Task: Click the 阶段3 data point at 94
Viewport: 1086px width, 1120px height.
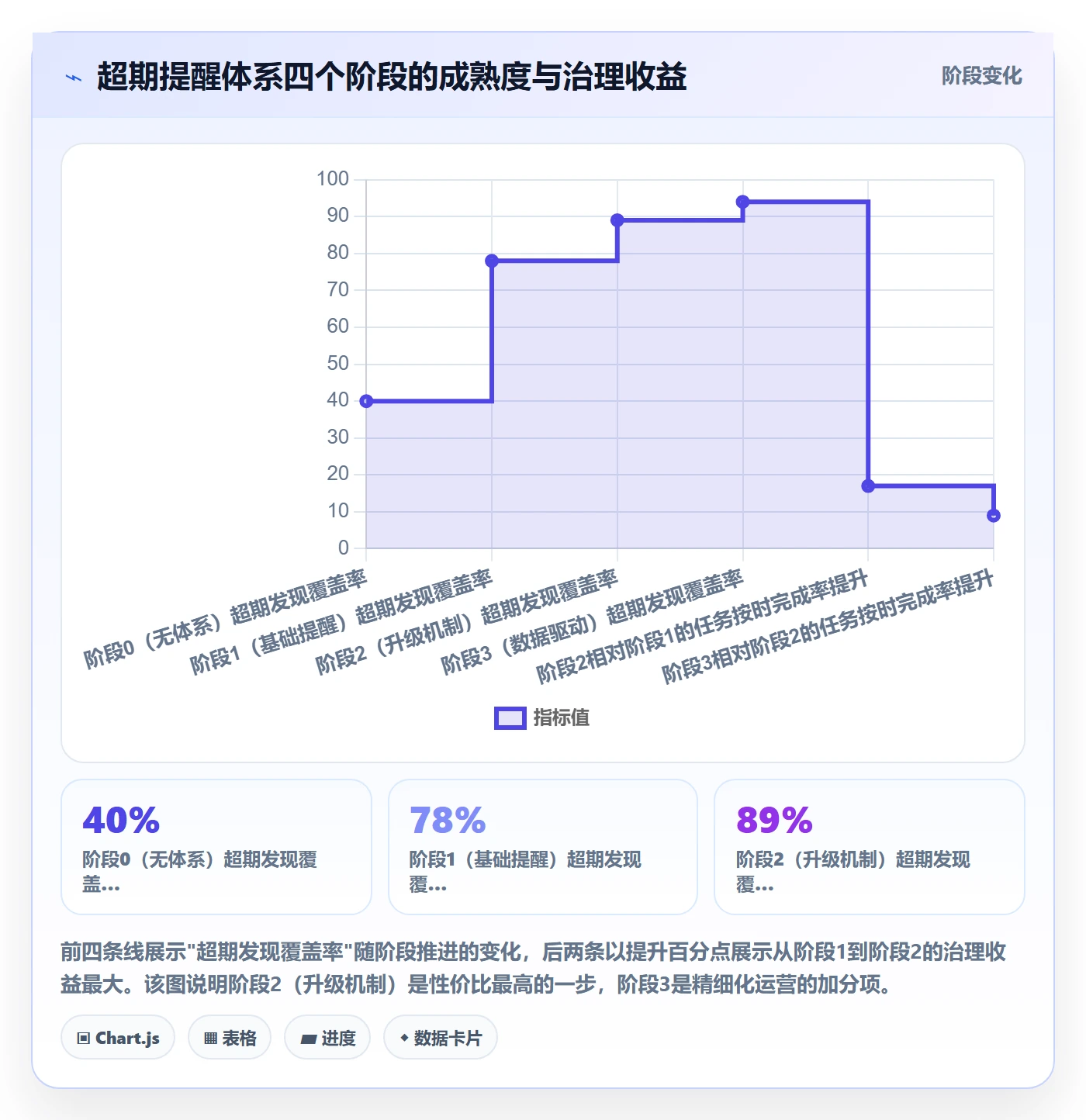Action: pos(742,202)
